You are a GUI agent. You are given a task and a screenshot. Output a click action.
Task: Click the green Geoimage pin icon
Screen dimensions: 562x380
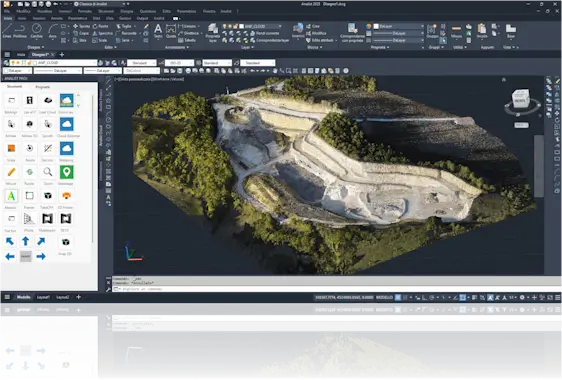[x=66, y=172]
